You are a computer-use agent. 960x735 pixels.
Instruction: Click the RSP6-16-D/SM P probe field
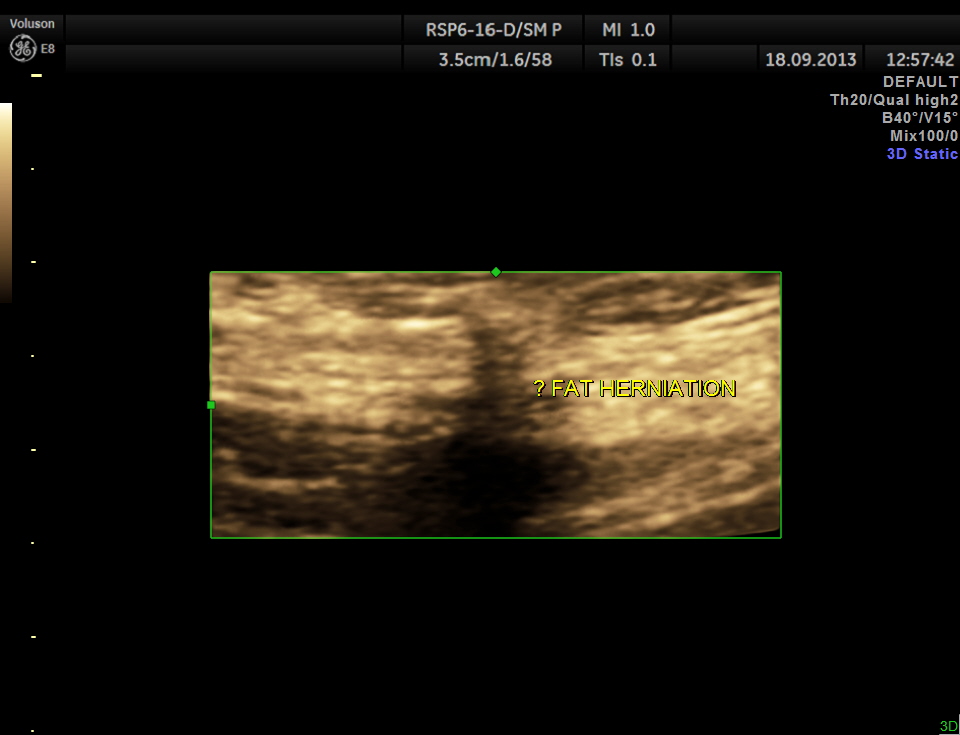pyautogui.click(x=494, y=30)
